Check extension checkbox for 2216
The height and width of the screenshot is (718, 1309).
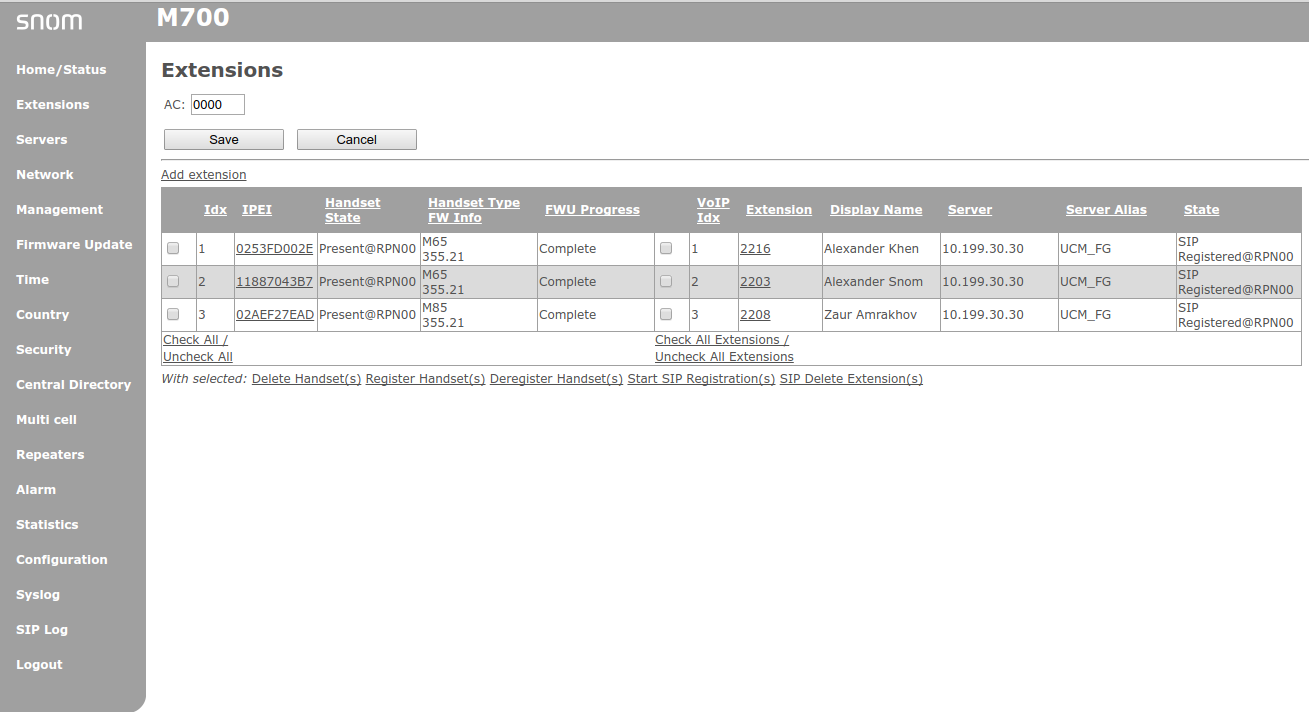(666, 248)
